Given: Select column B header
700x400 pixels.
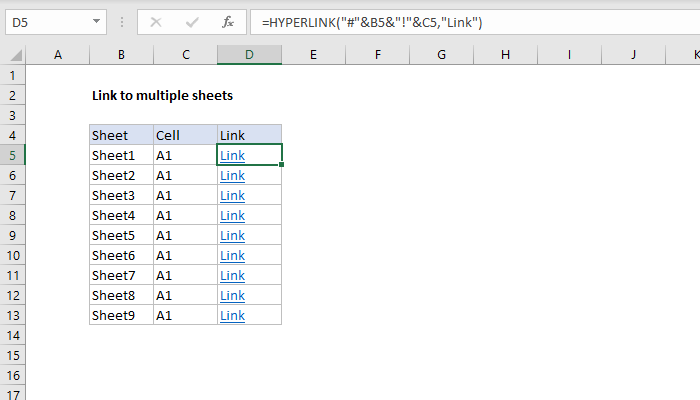Looking at the screenshot, I should [121, 56].
